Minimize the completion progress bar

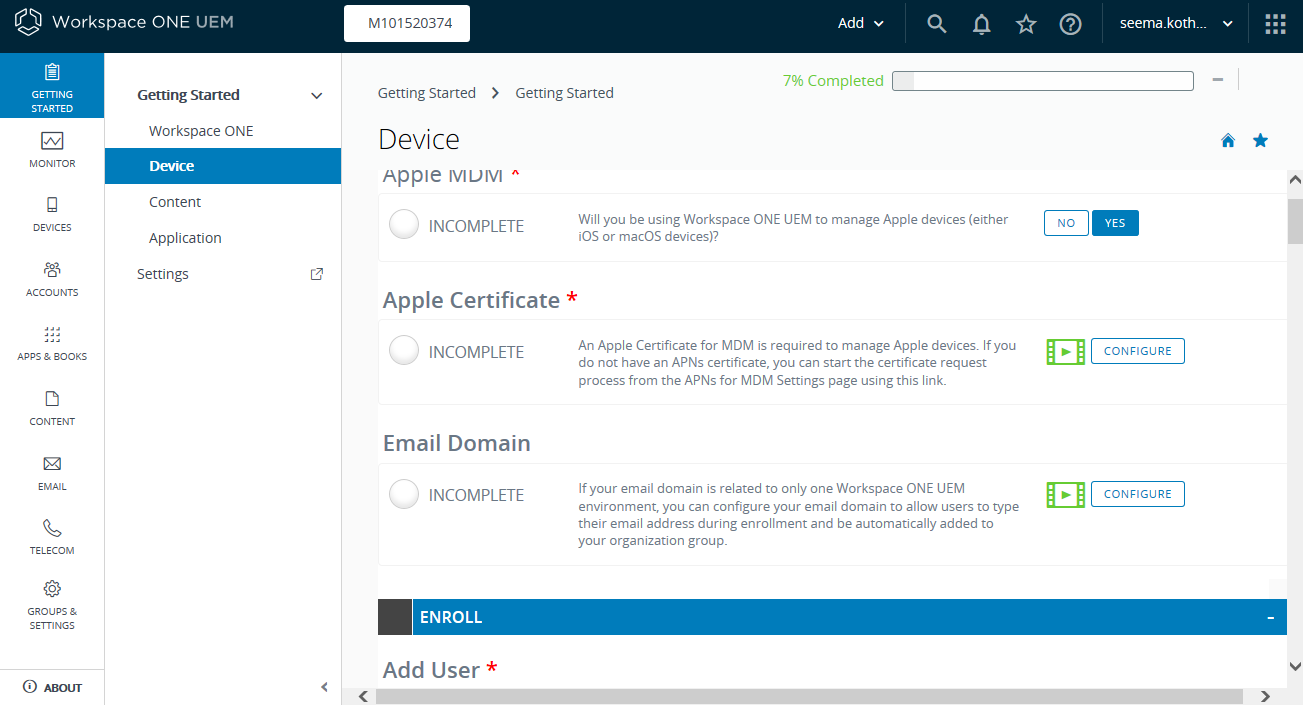[x=1217, y=80]
